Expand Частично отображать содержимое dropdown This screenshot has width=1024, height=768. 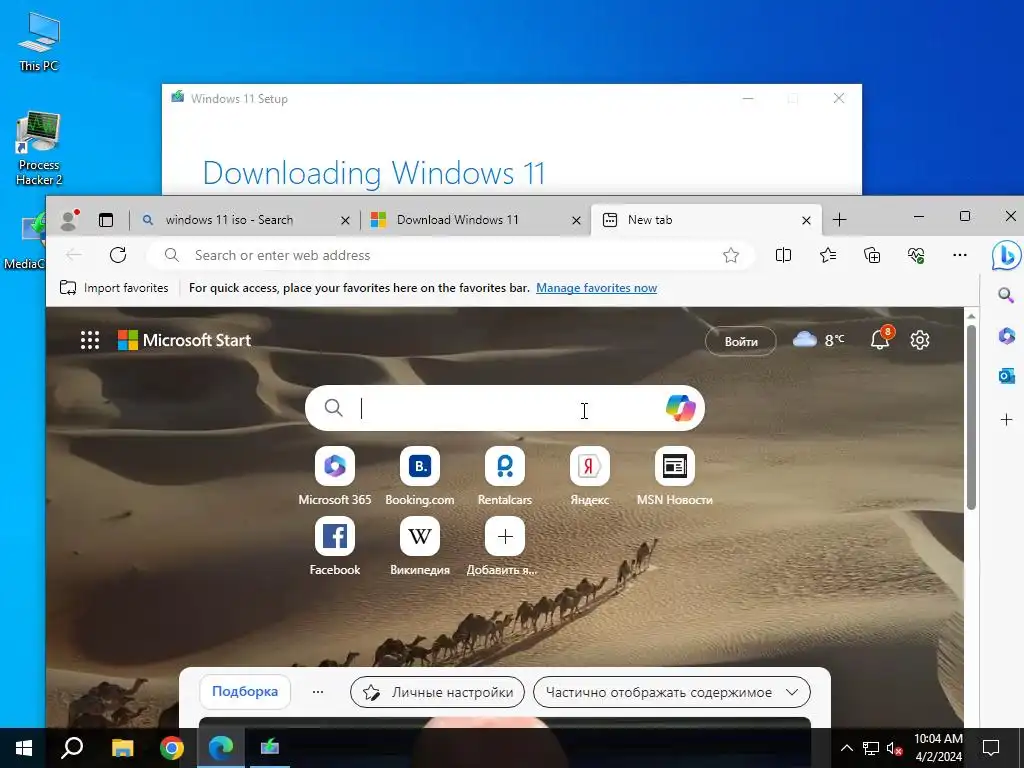(x=671, y=692)
